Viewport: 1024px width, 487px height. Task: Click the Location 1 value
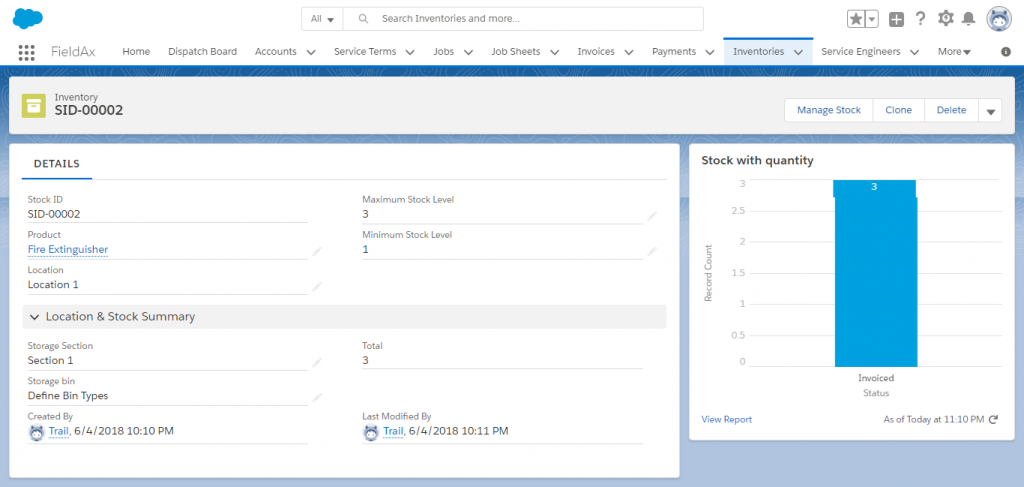(x=53, y=285)
